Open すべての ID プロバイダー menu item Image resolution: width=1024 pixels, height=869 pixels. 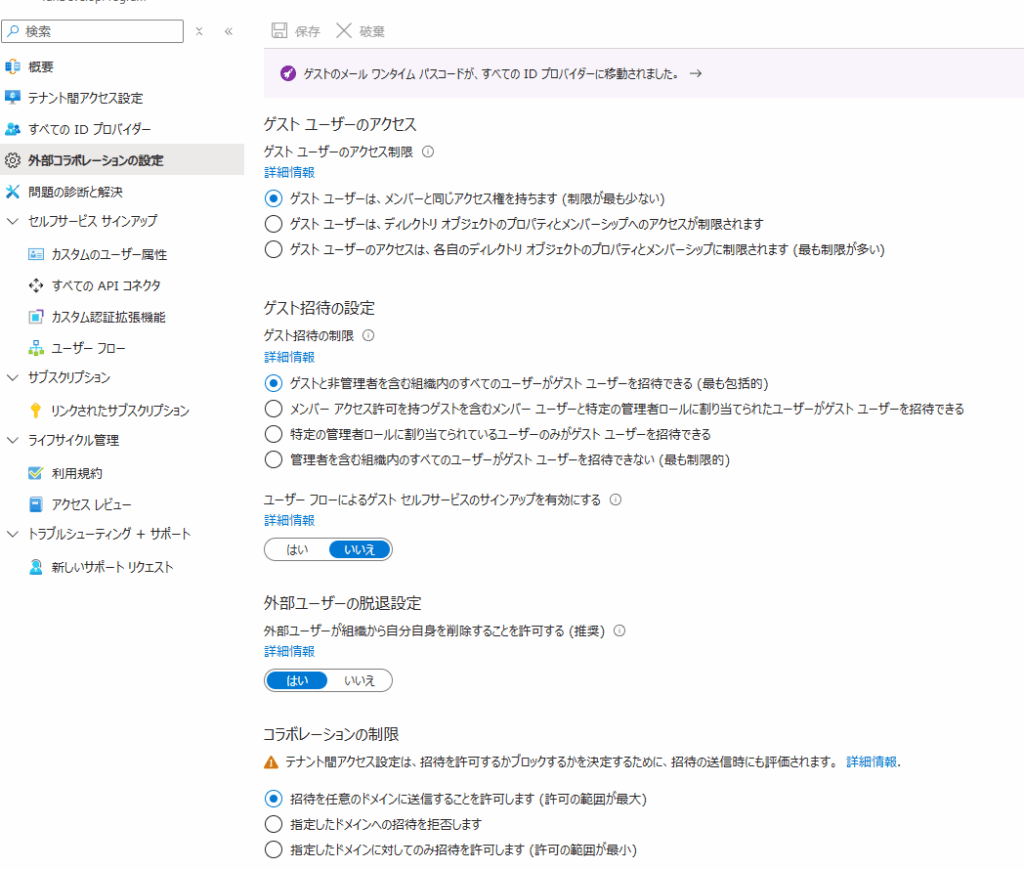click(x=89, y=129)
